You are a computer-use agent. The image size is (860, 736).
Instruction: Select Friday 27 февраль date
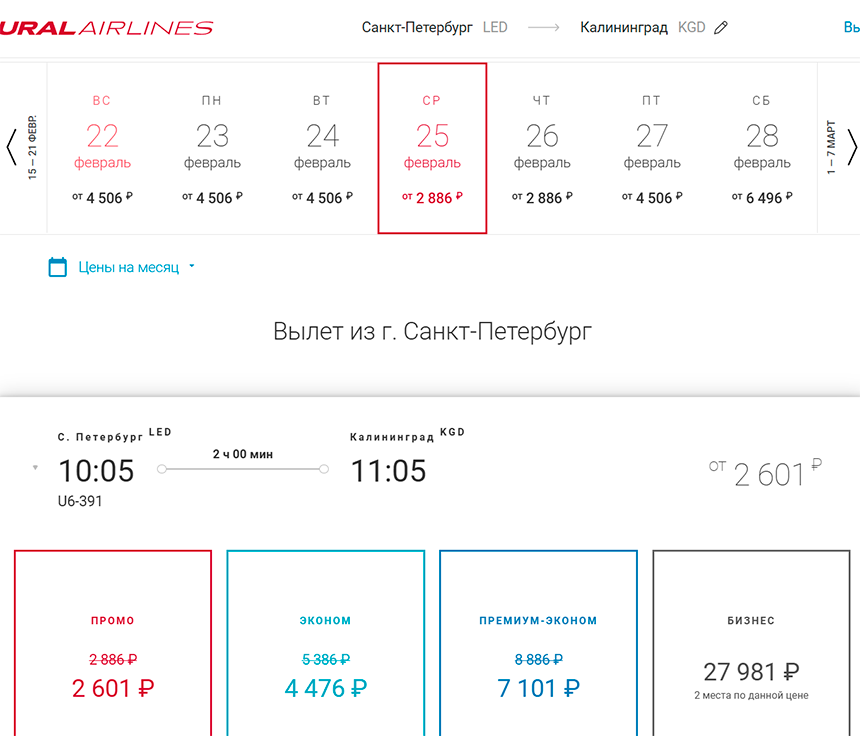pos(652,148)
